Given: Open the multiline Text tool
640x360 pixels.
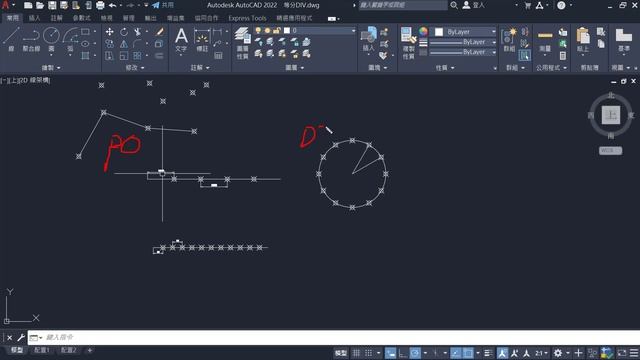Looking at the screenshot, I should click(x=181, y=39).
